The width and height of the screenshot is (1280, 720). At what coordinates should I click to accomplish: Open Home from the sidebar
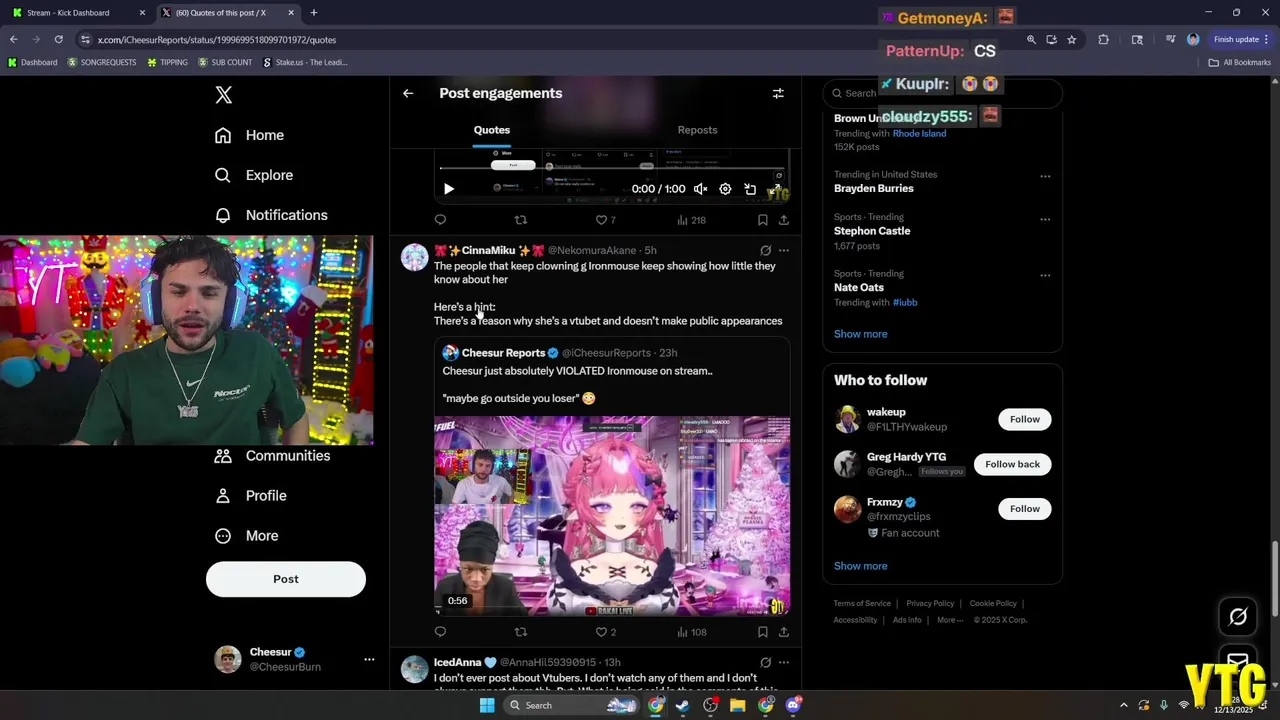[x=250, y=135]
